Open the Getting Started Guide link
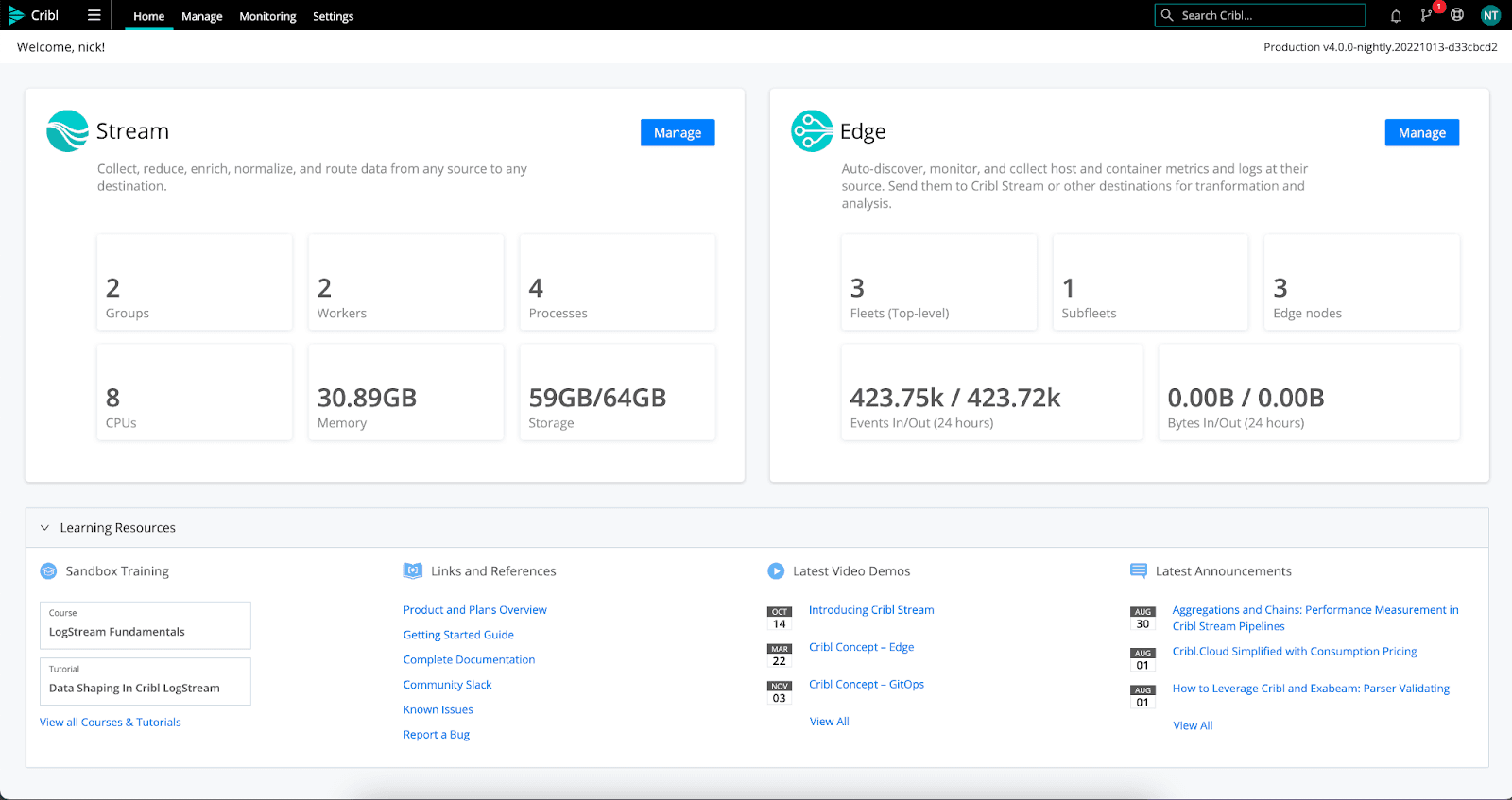Viewport: 1512px width, 800px height. click(x=458, y=635)
